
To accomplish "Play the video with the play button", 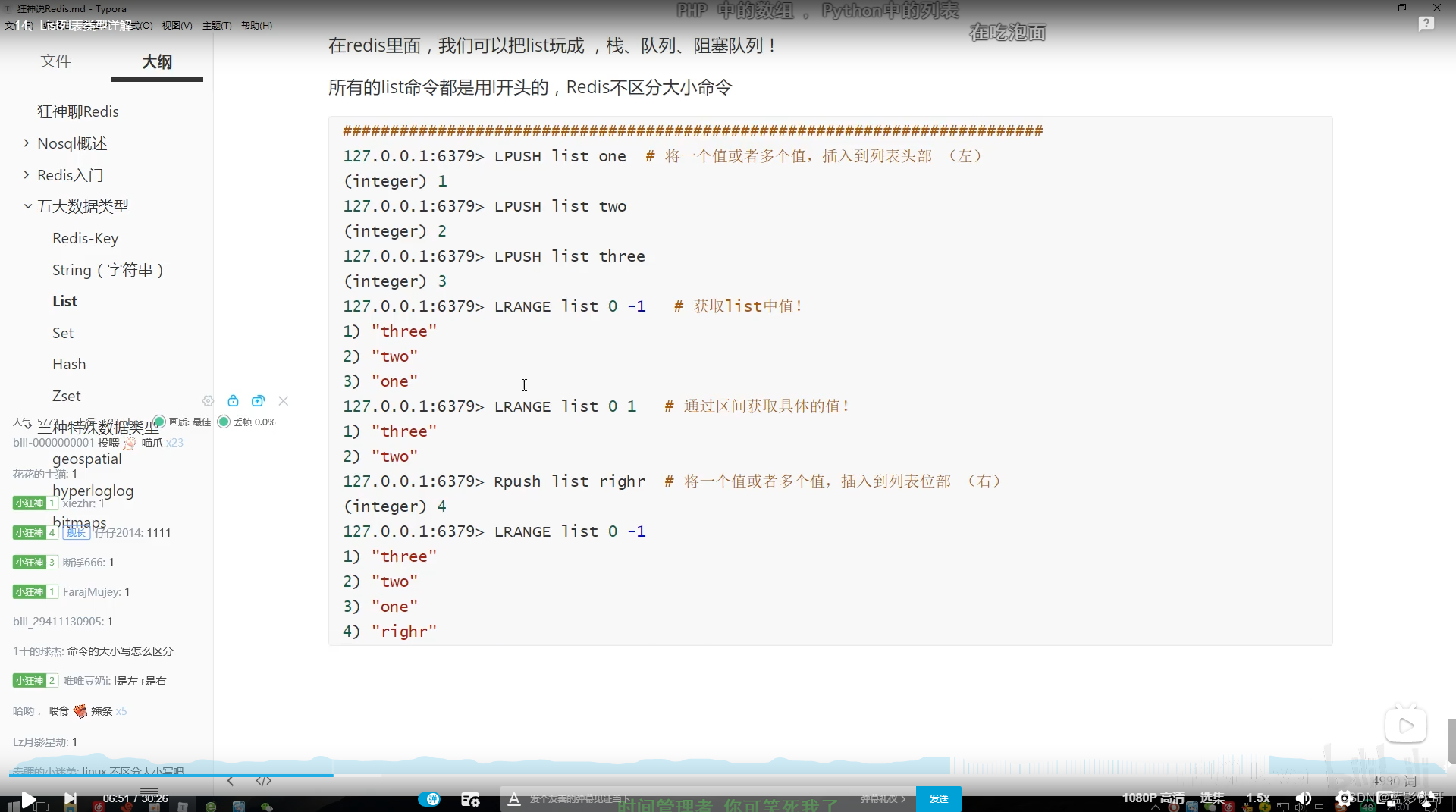I will [x=29, y=799].
